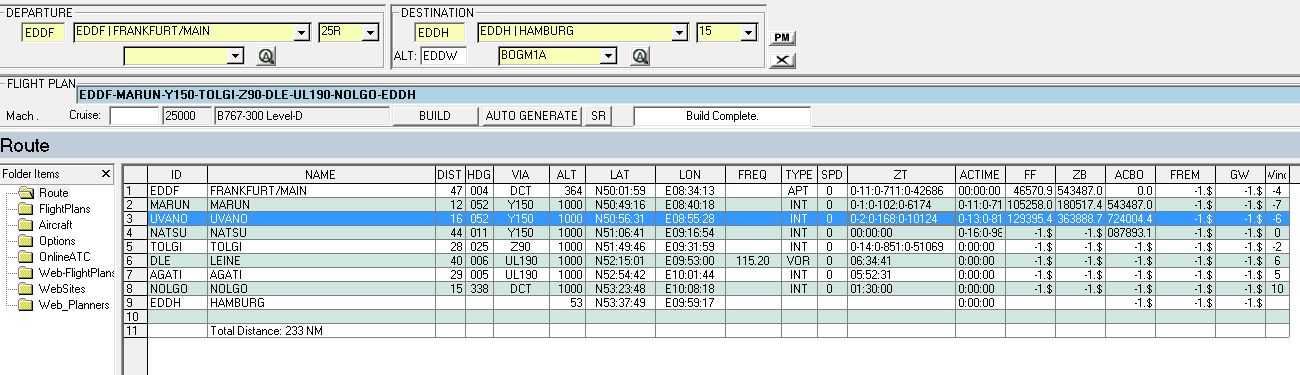Click the VIA column header
The width and height of the screenshot is (1300, 375).
(519, 174)
